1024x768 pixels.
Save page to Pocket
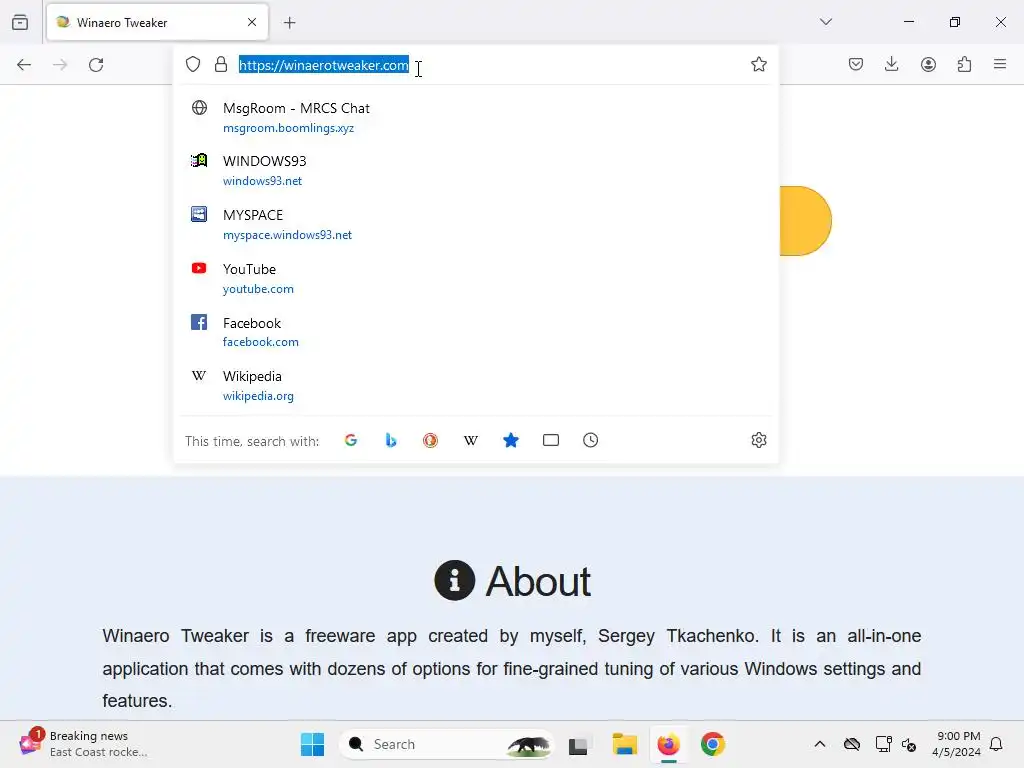(x=856, y=64)
